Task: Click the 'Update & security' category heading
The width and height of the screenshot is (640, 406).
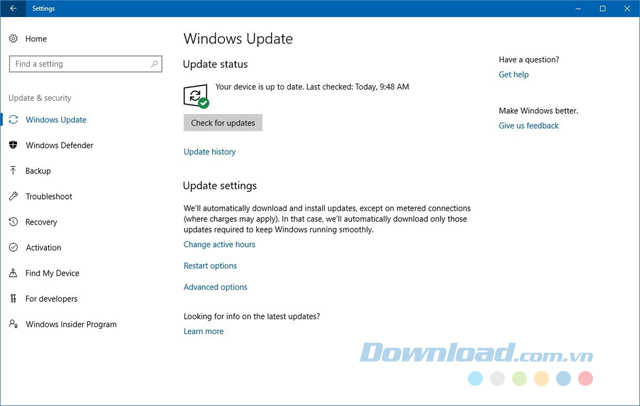Action: click(40, 98)
